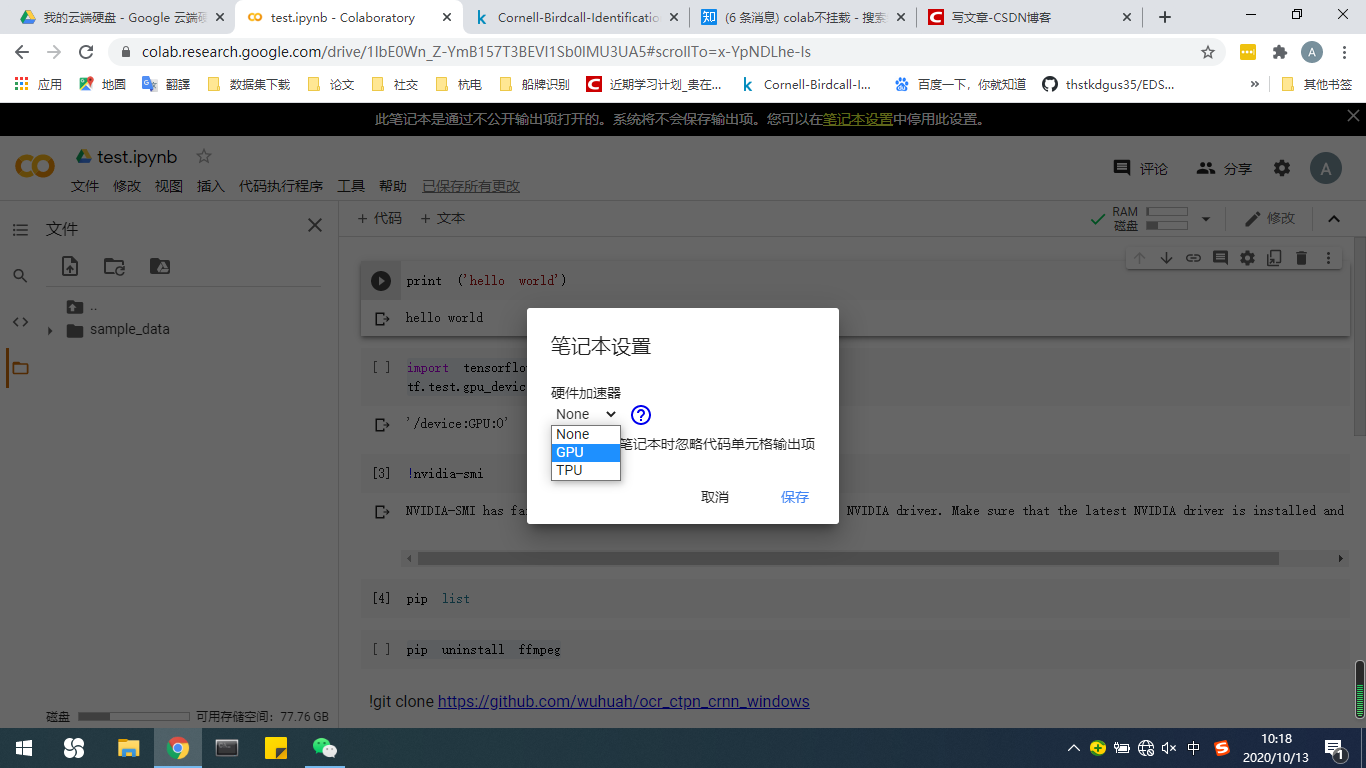Collapse the header with chevron up
Screen dimensions: 1366x768
point(1334,219)
